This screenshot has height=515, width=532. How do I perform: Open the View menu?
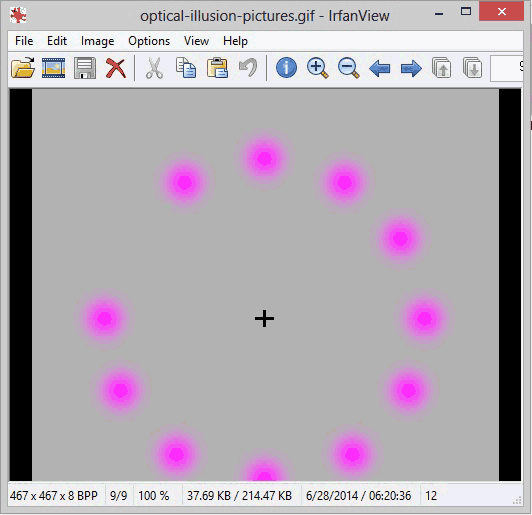tap(196, 41)
